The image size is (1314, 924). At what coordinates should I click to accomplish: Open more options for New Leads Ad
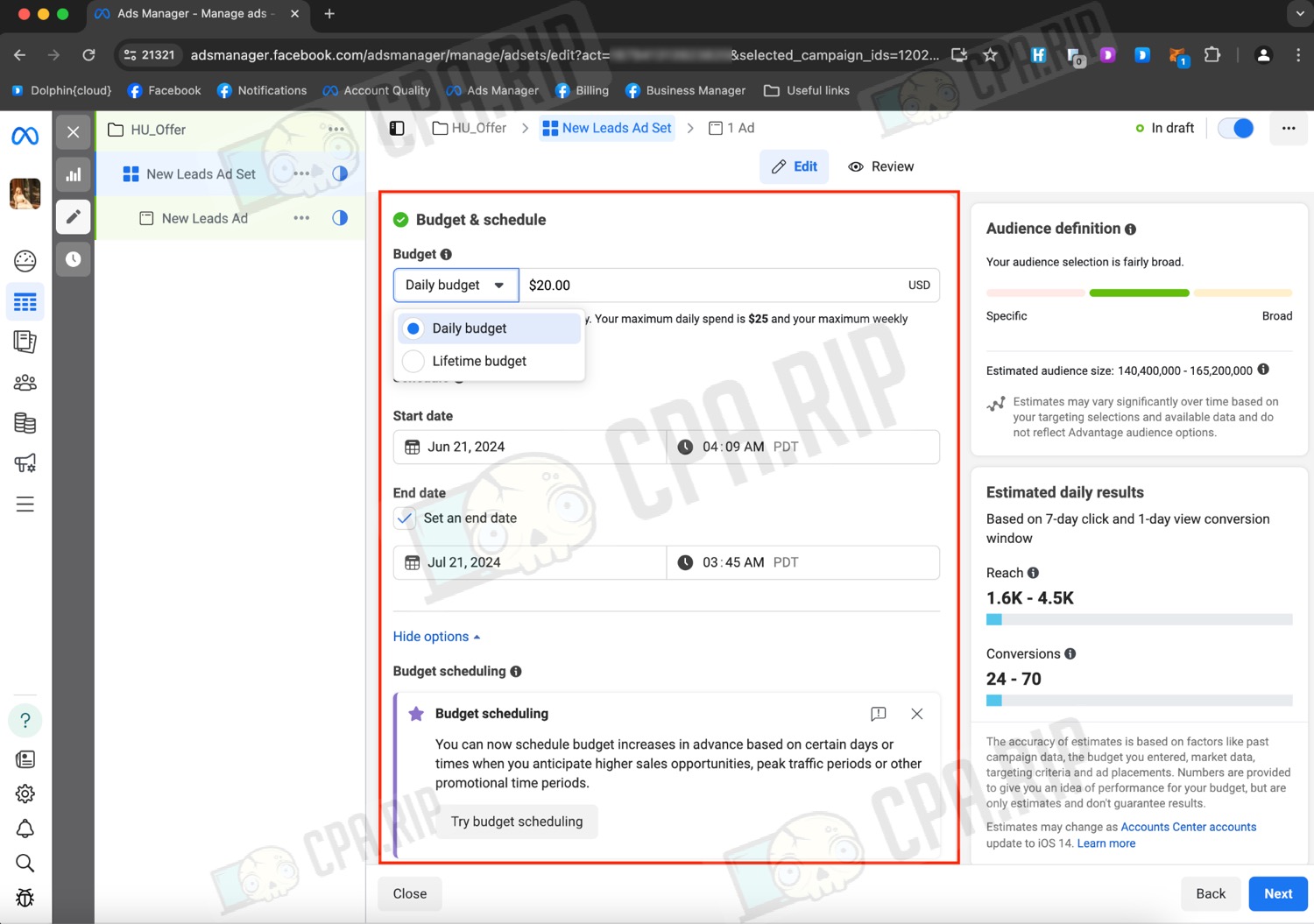[x=301, y=218]
